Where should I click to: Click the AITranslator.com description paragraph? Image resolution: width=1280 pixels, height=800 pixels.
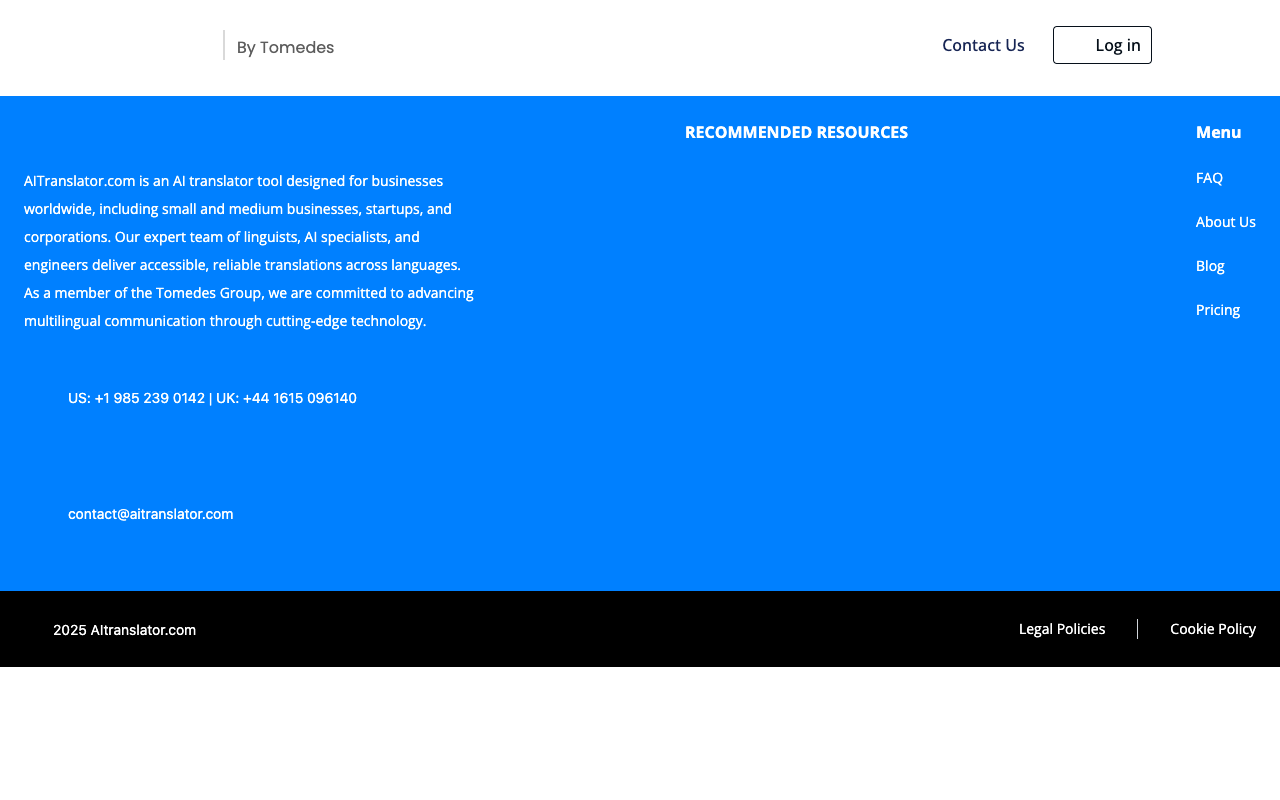[x=249, y=251]
